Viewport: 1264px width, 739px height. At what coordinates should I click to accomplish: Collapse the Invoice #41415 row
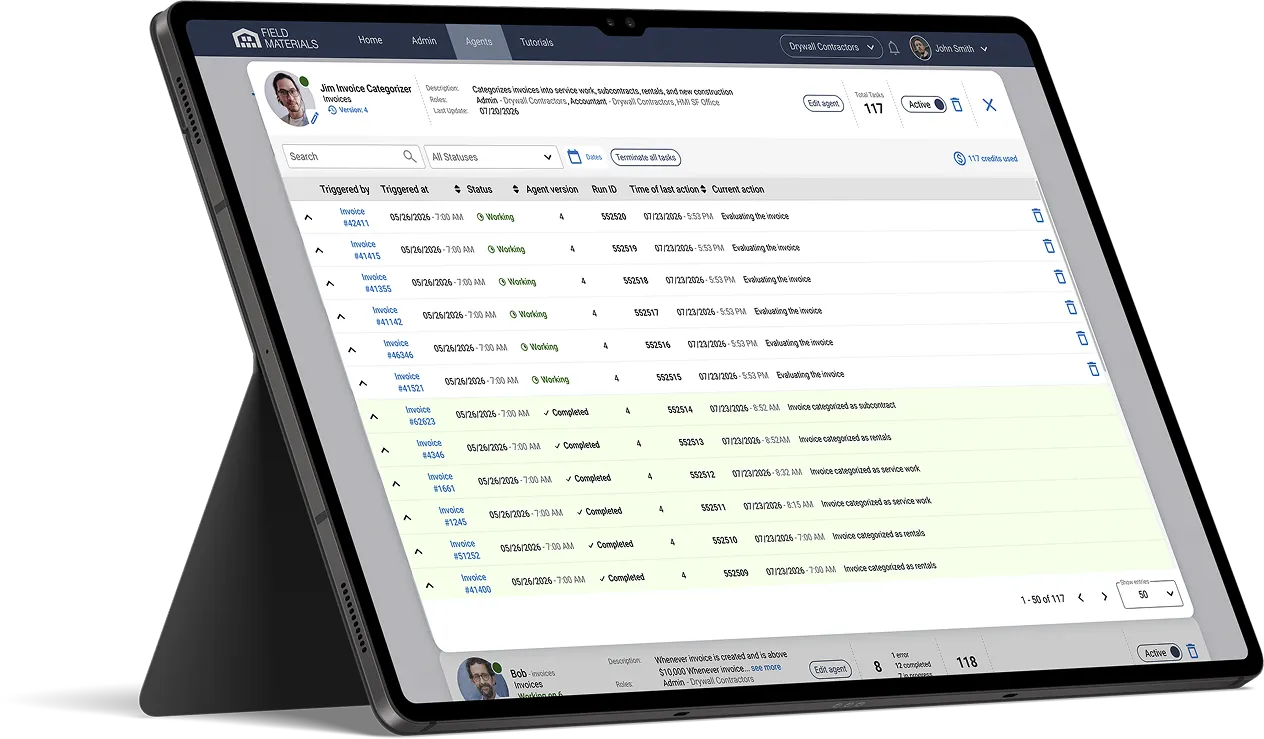click(319, 250)
